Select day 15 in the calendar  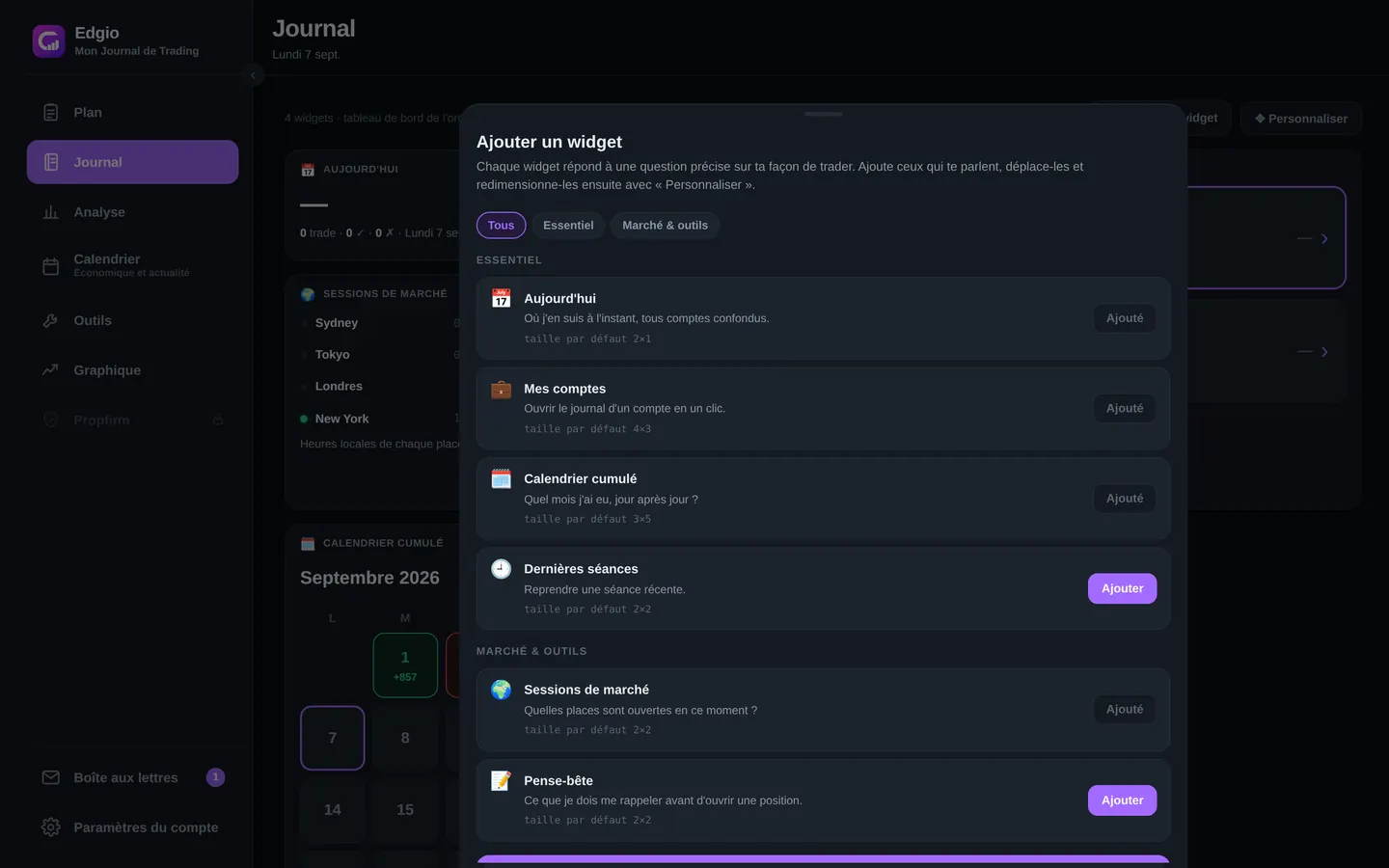tap(405, 810)
